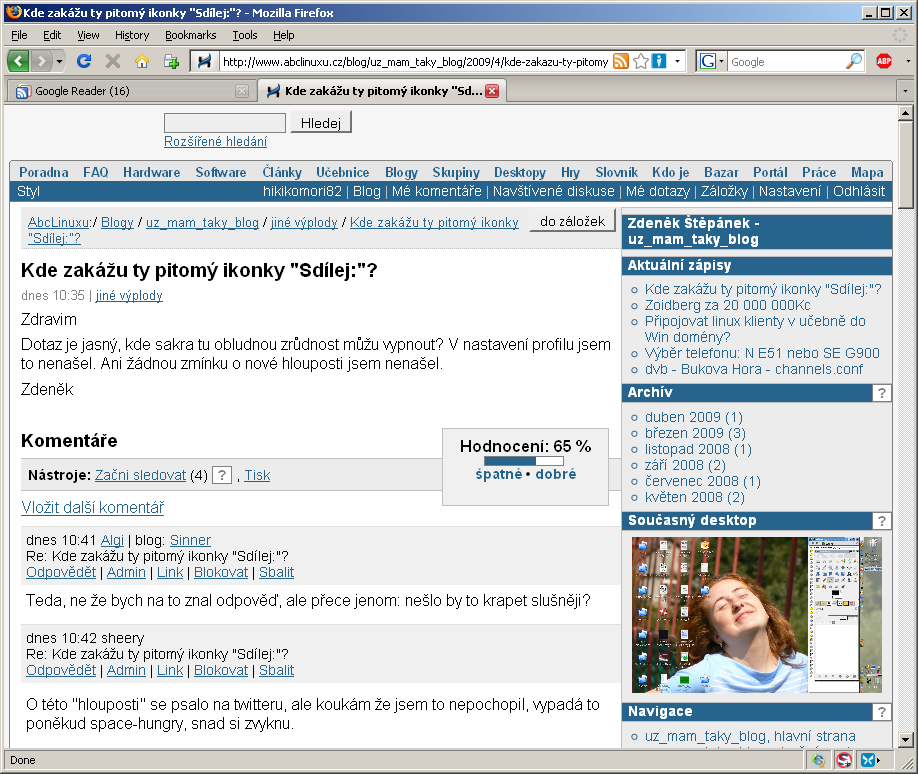
Task: Click the Firefox throbber activity icon
Action: pyautogui.click(x=899, y=35)
